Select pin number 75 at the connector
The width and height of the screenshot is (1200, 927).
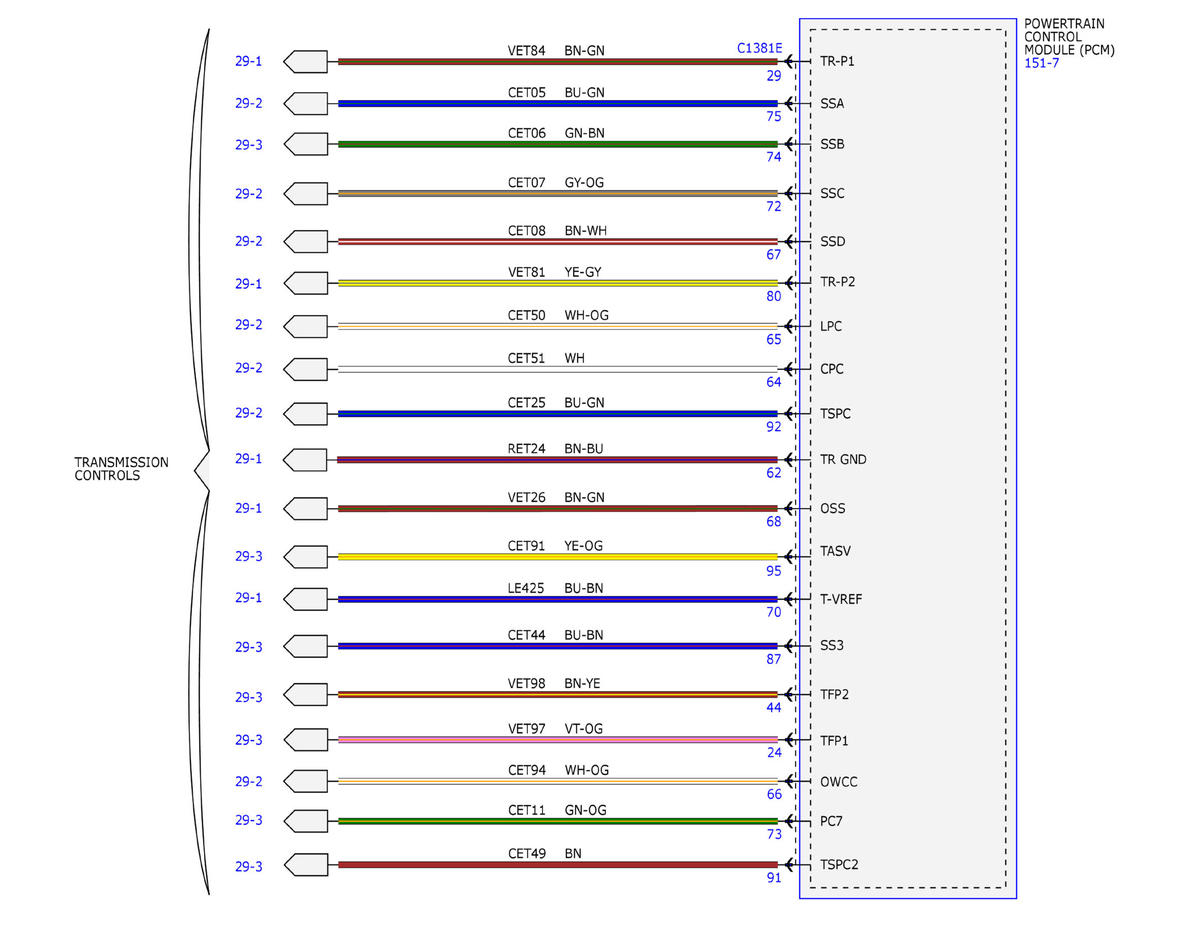tap(774, 116)
